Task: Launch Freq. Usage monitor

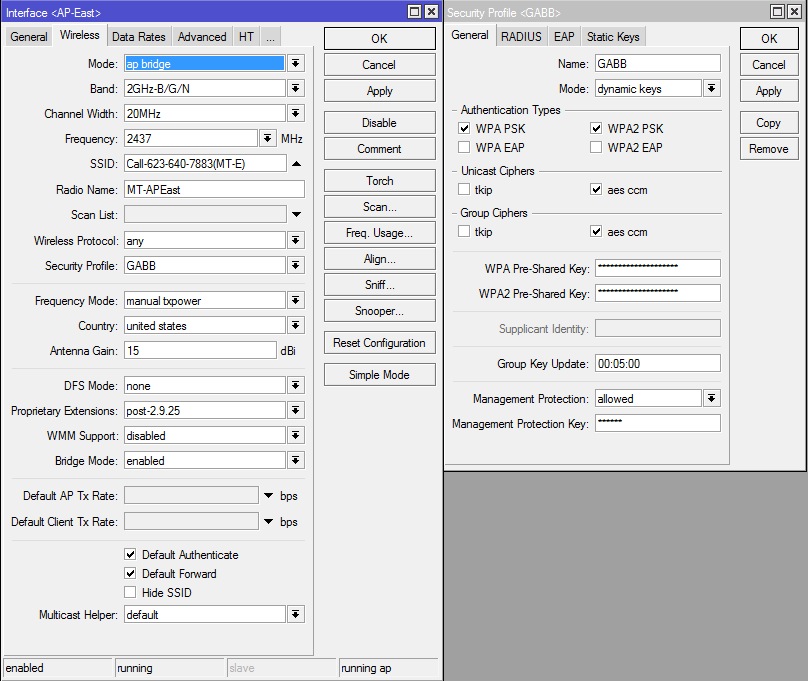Action: (378, 233)
